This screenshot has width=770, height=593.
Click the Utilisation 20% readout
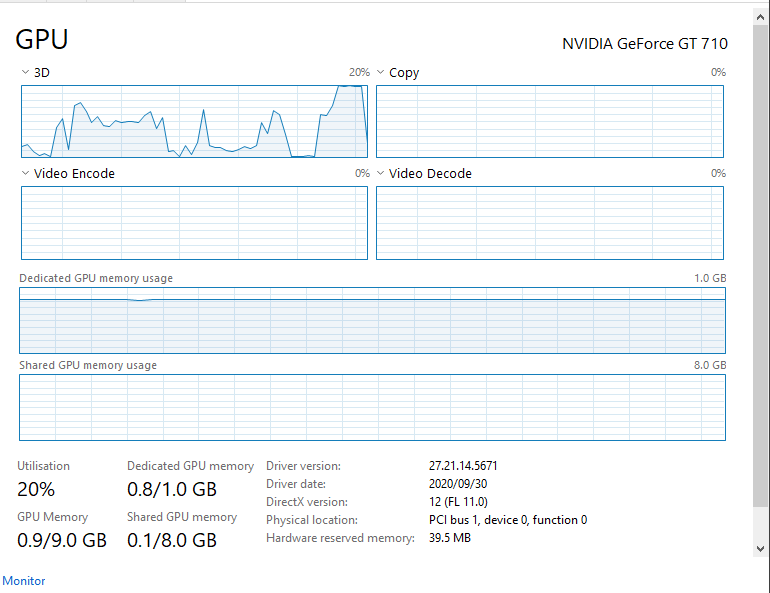[36, 489]
